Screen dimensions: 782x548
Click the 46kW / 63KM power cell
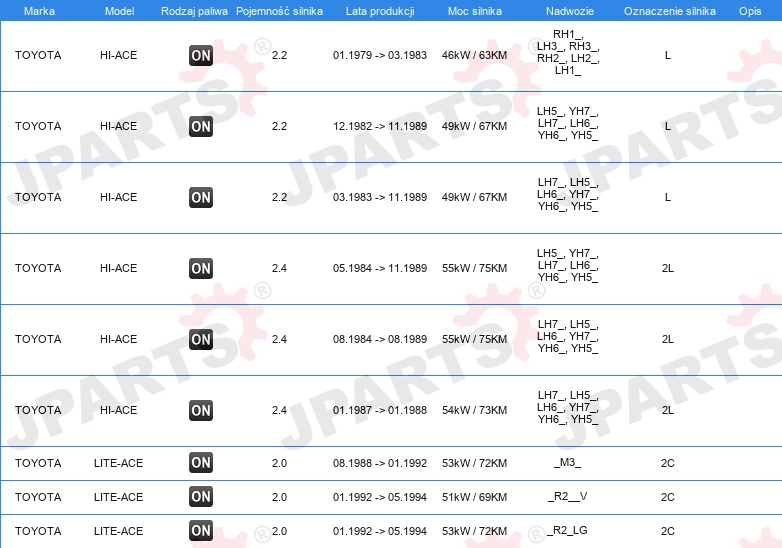(x=474, y=55)
